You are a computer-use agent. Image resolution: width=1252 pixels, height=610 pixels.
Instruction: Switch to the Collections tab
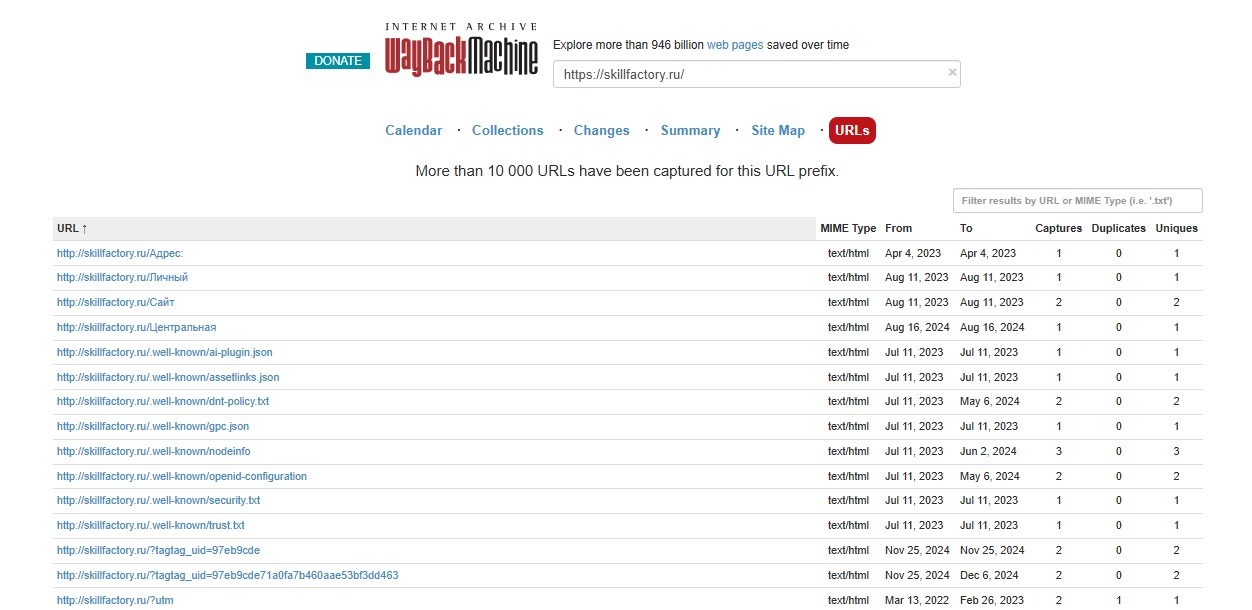[507, 130]
